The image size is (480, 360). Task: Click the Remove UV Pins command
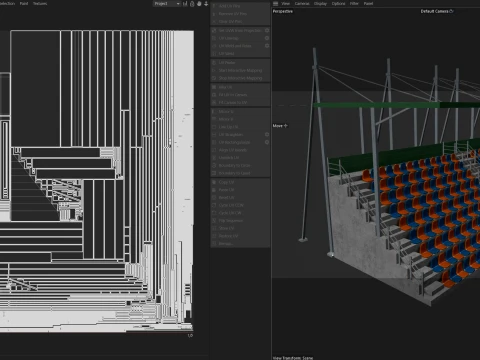click(x=240, y=14)
